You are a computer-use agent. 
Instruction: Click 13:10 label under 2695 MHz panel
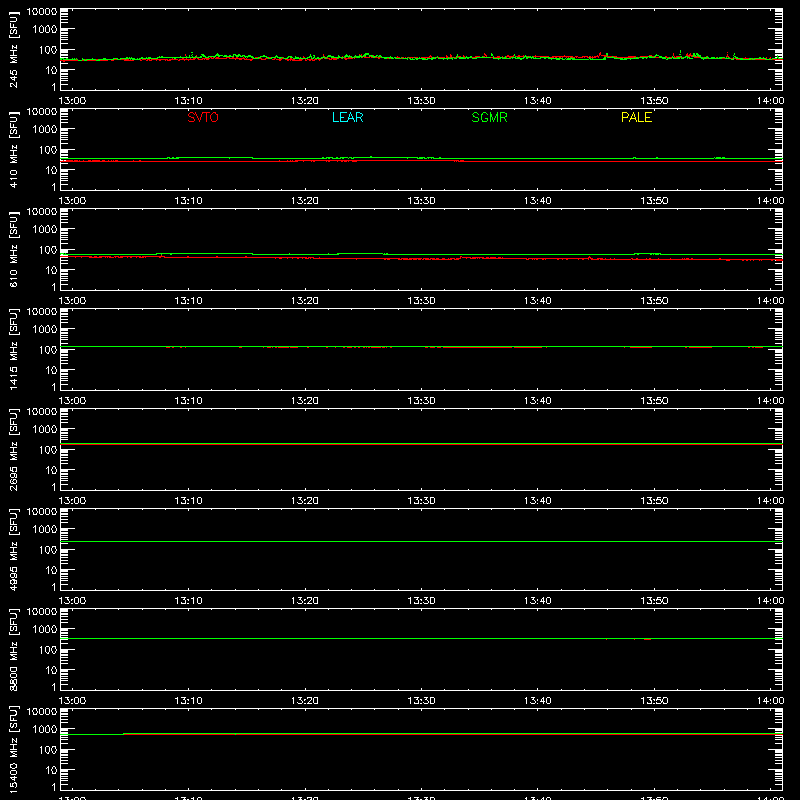click(x=189, y=501)
